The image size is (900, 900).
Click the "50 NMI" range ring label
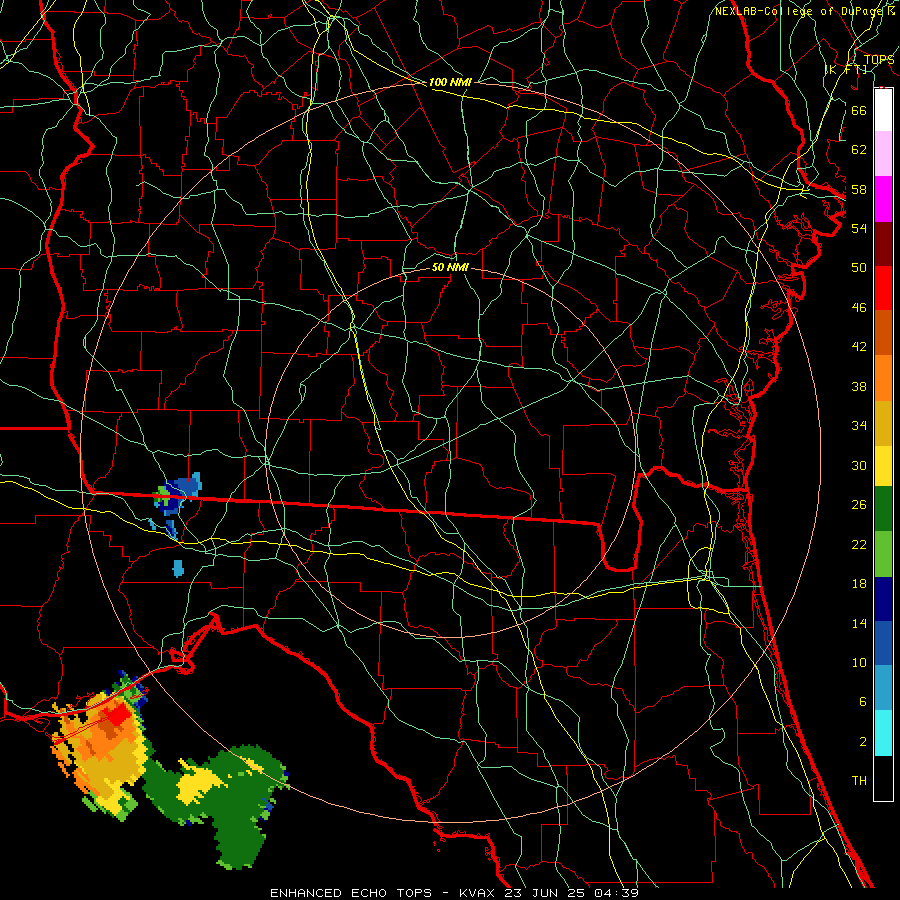[450, 267]
